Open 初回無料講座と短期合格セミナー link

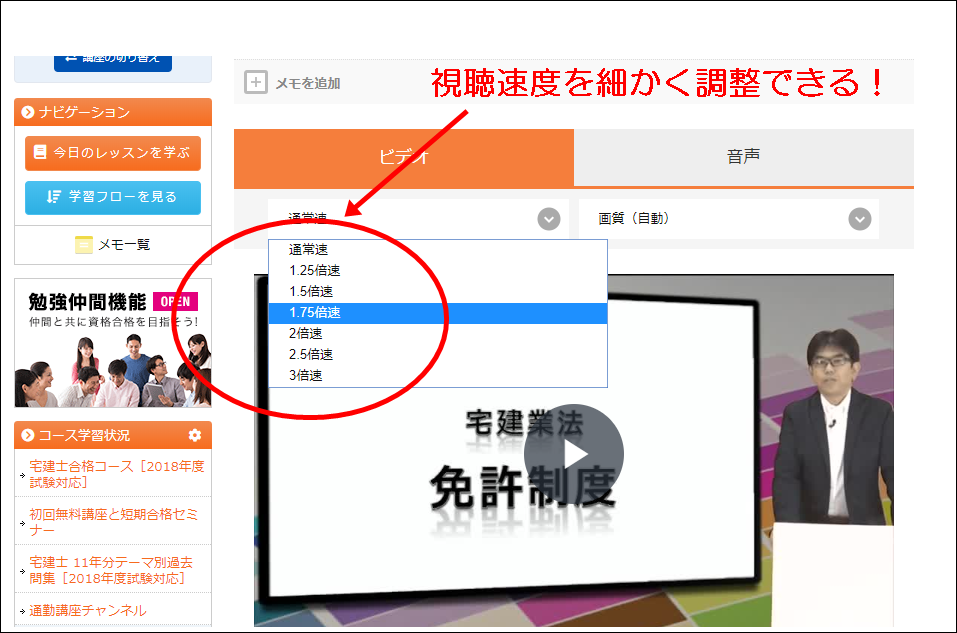pos(114,522)
